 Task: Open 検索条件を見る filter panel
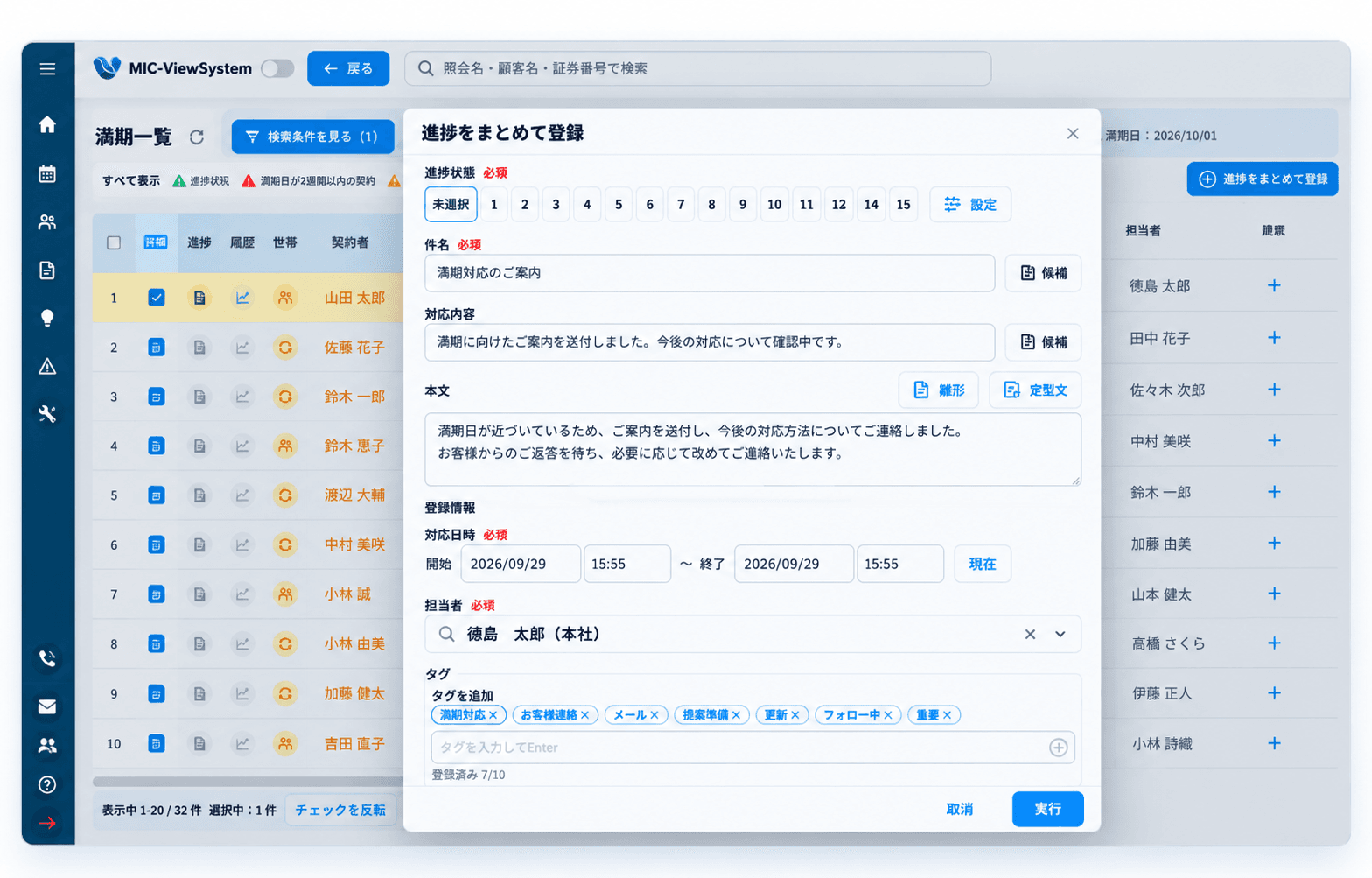[x=313, y=137]
